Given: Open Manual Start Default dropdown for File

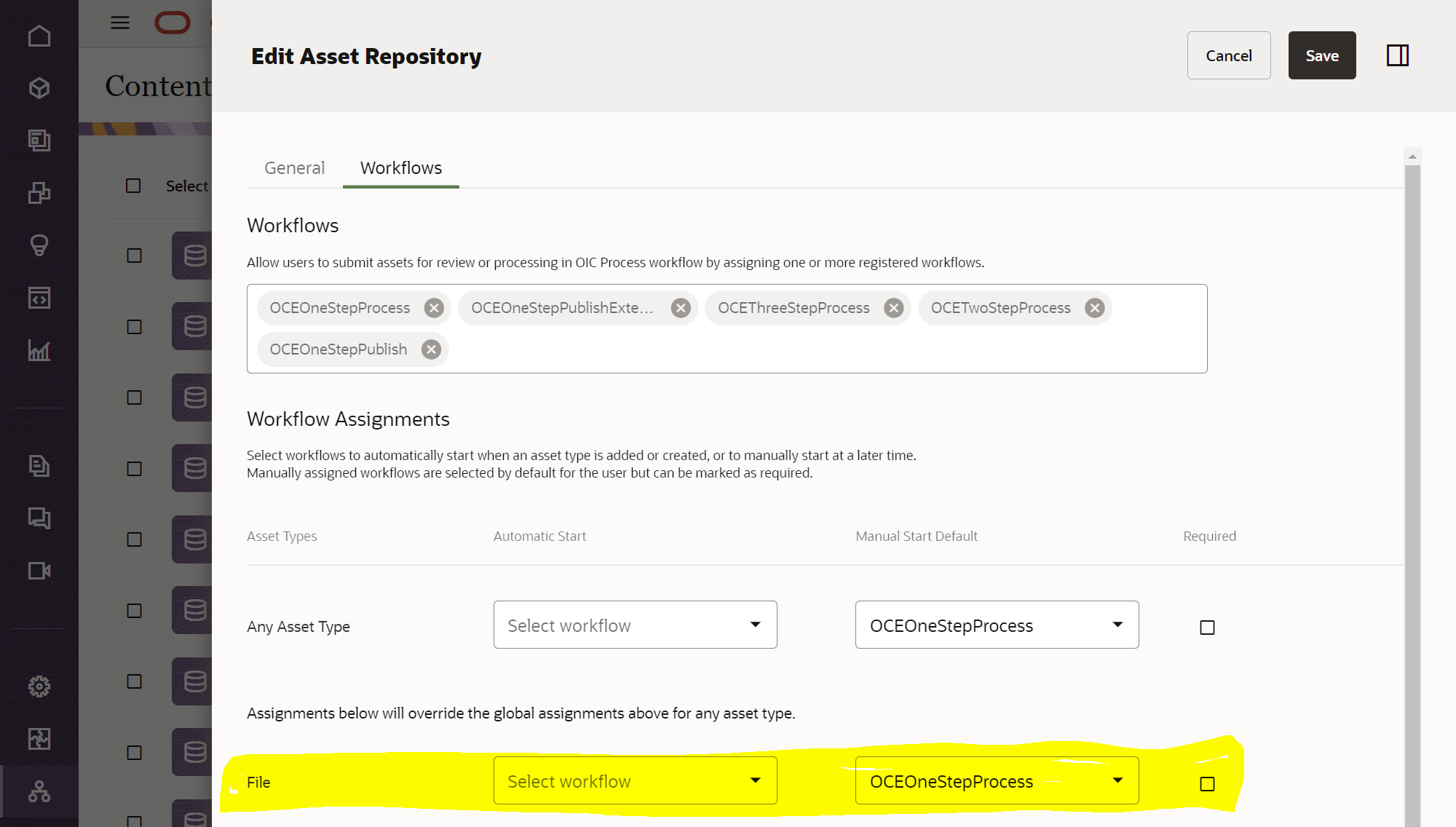Looking at the screenshot, I should 997,780.
